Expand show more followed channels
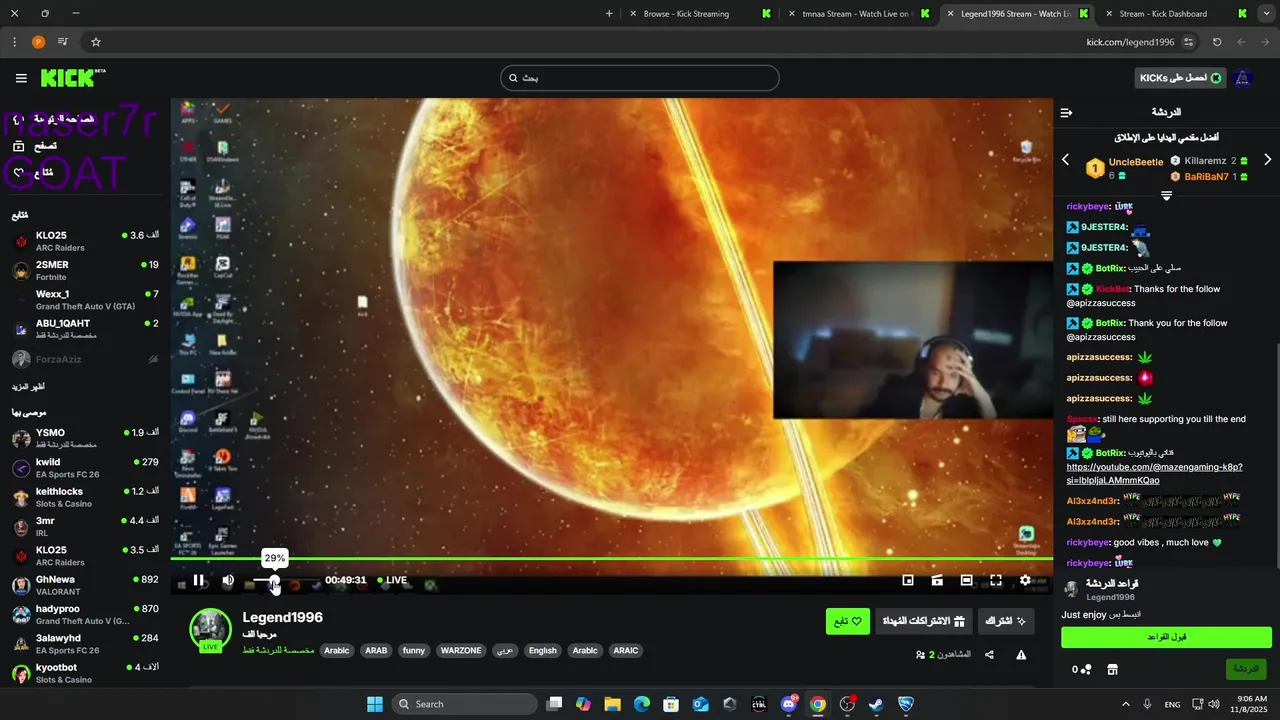Viewport: 1280px width, 720px height. click(x=29, y=386)
